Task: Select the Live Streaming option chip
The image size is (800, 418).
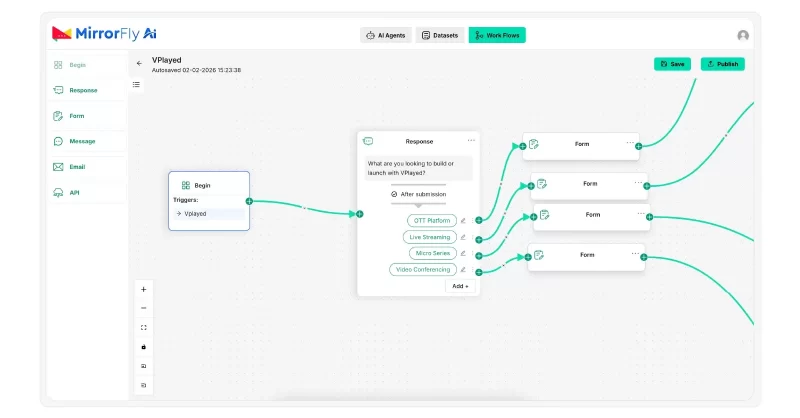Action: [430, 237]
